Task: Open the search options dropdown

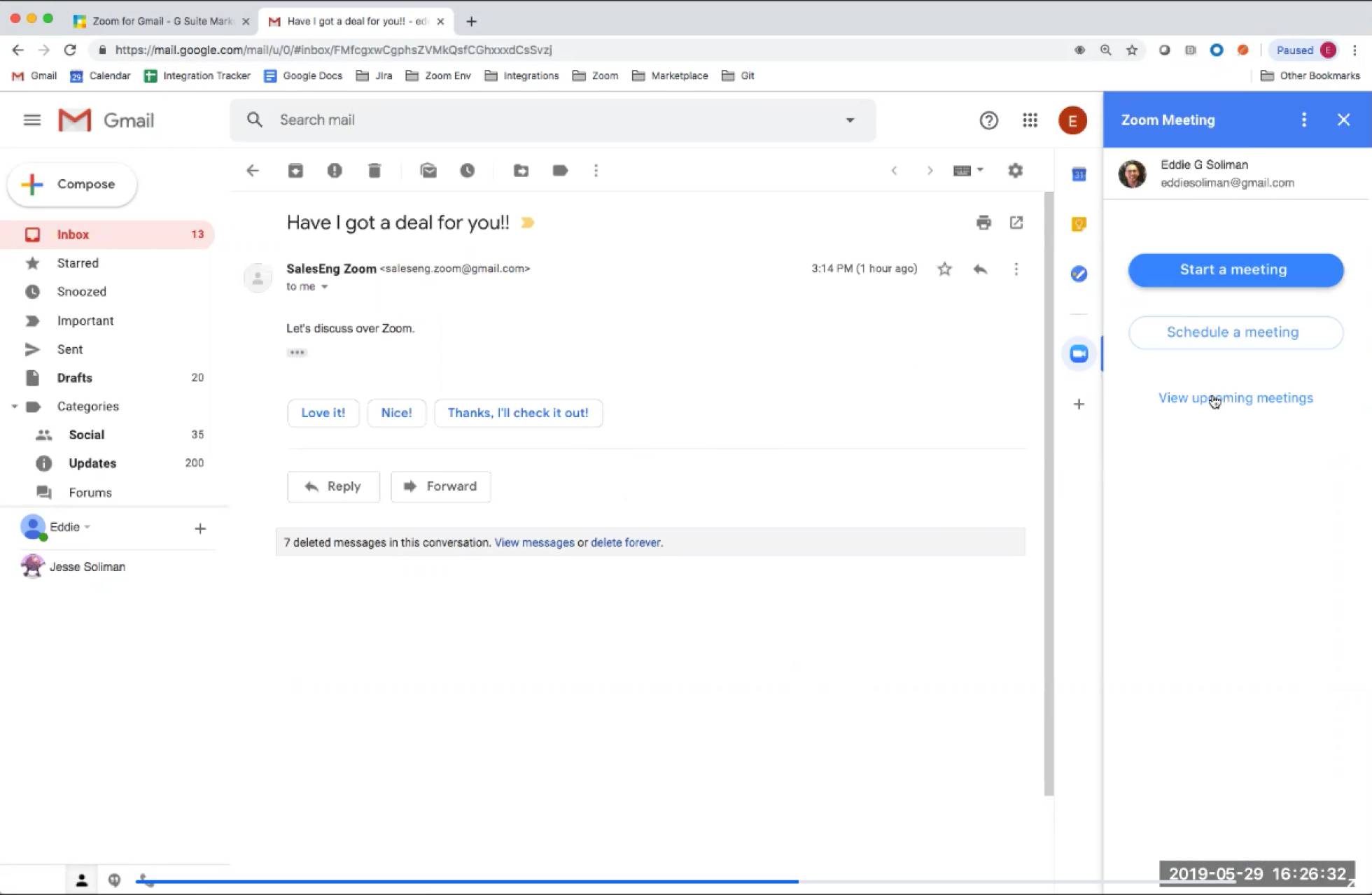Action: click(849, 120)
